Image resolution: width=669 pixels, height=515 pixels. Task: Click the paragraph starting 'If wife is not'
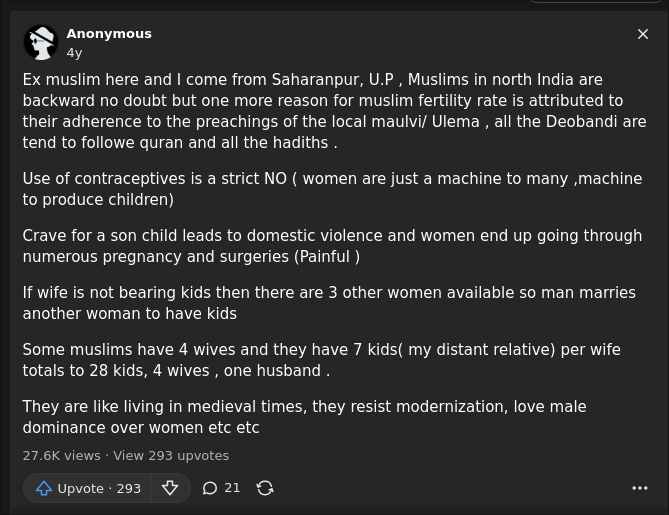point(329,303)
